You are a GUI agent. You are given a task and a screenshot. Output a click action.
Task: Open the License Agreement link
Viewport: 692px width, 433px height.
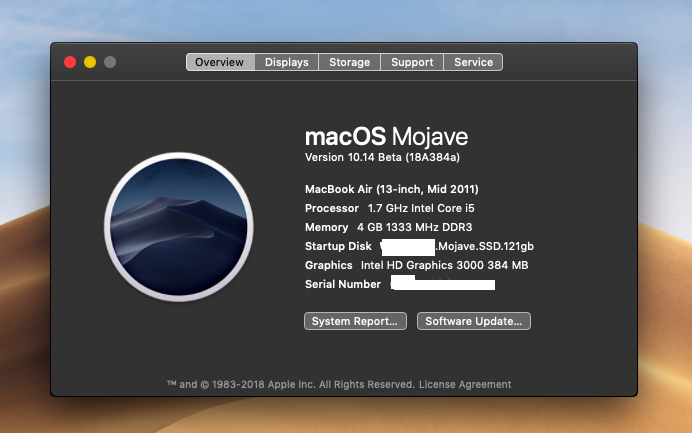point(465,384)
